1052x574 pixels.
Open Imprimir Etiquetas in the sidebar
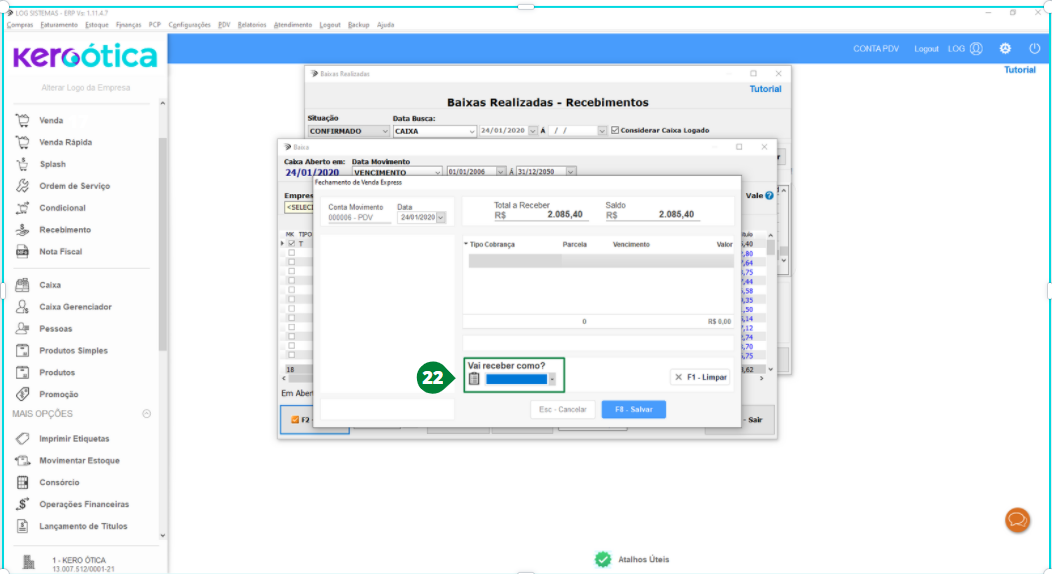point(74,439)
